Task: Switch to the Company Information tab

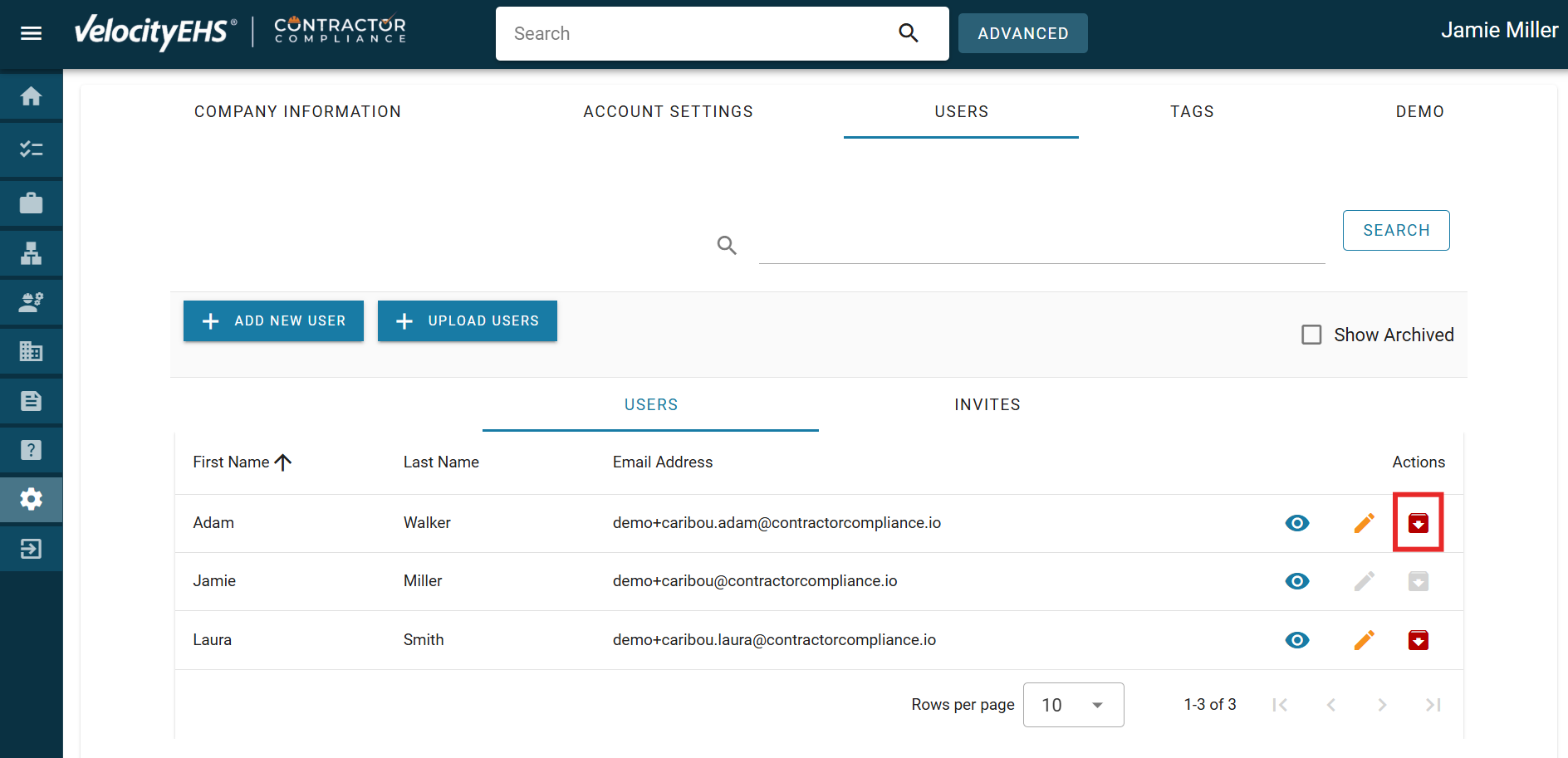Action: (x=297, y=112)
